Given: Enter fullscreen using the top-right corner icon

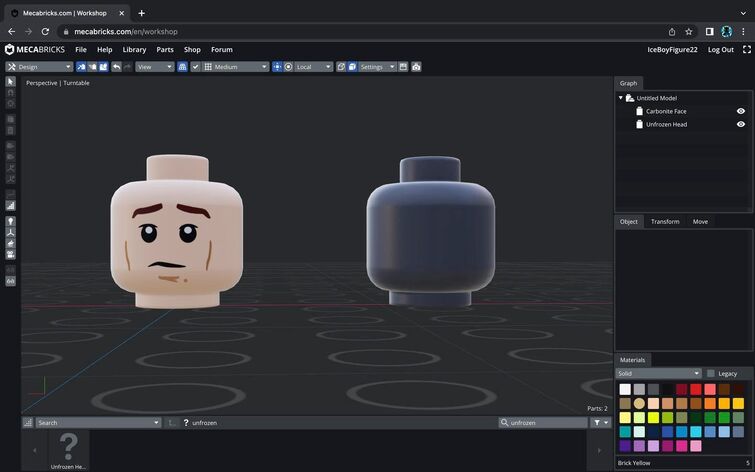Looking at the screenshot, I should click(x=747, y=50).
